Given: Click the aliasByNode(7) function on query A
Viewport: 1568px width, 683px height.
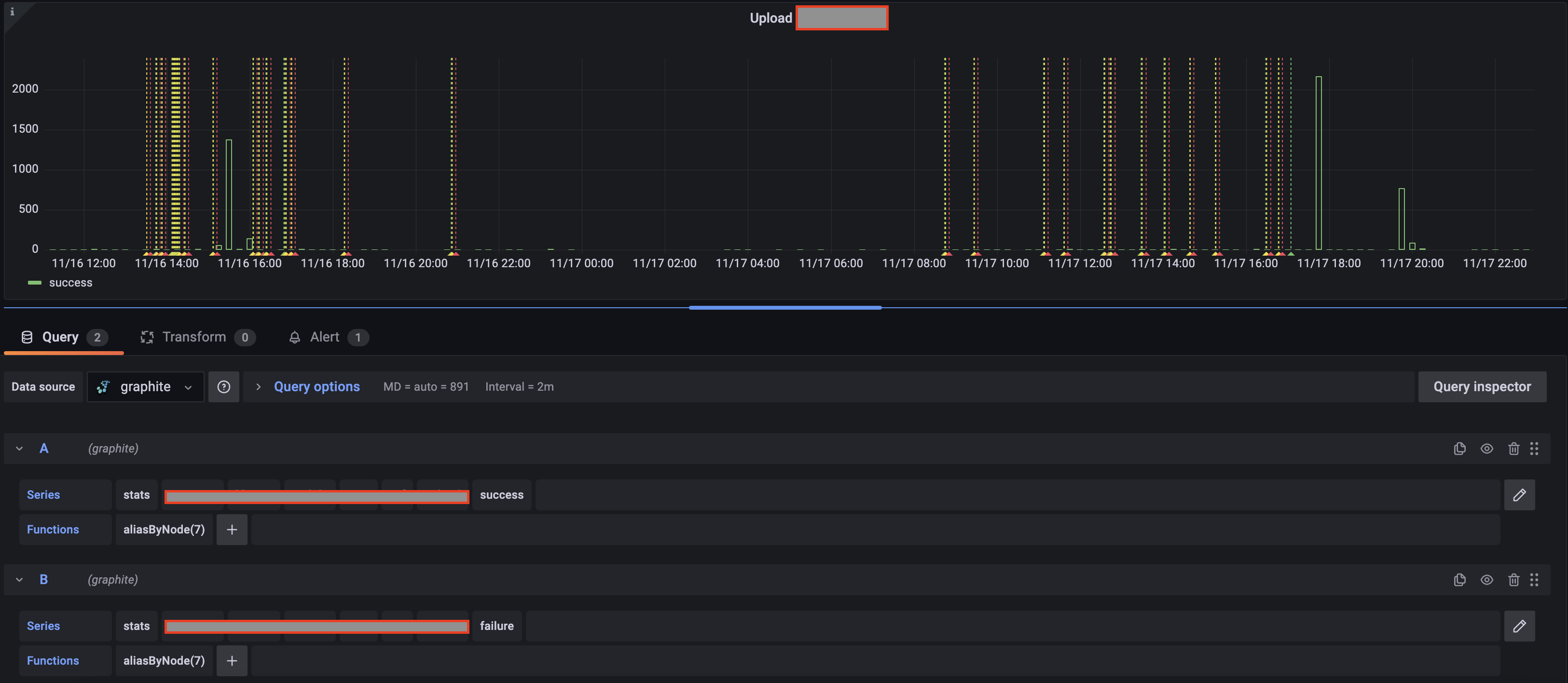Looking at the screenshot, I should pos(163,530).
